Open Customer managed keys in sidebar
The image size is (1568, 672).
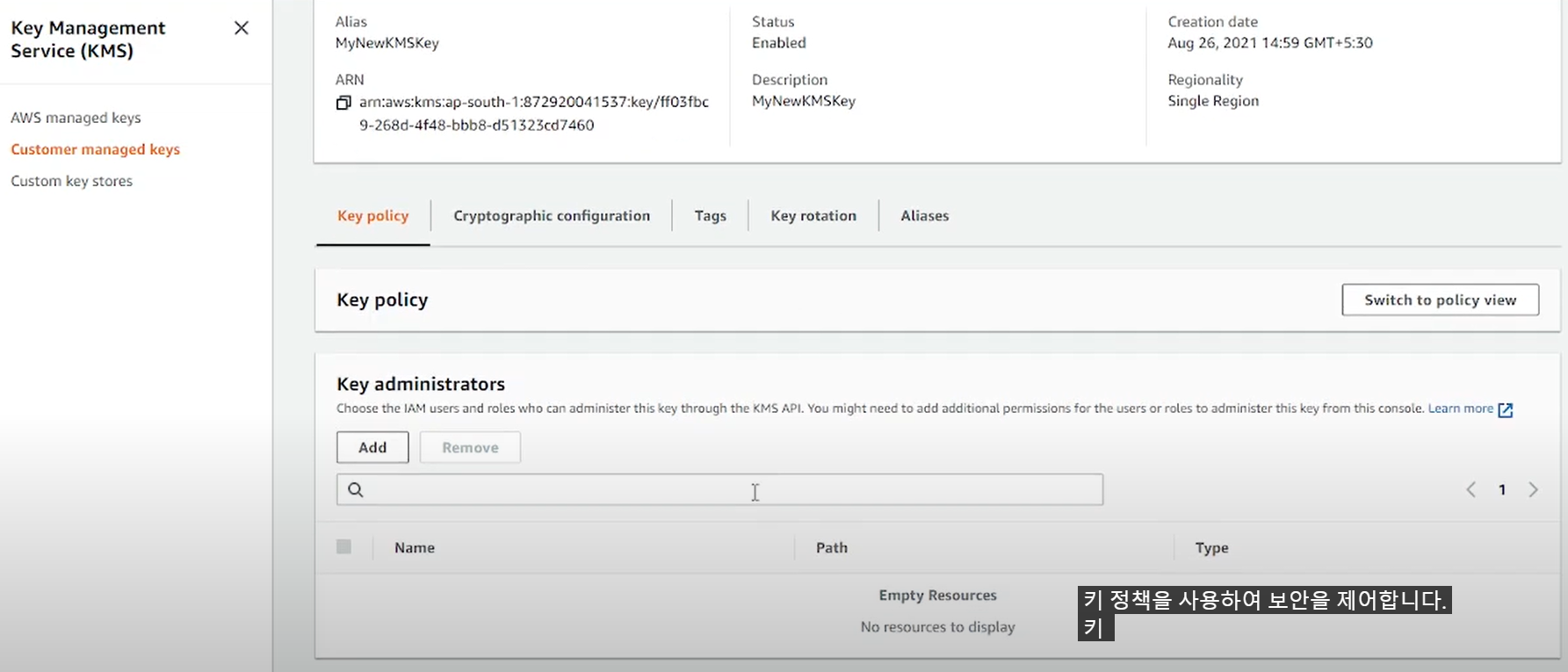point(95,149)
